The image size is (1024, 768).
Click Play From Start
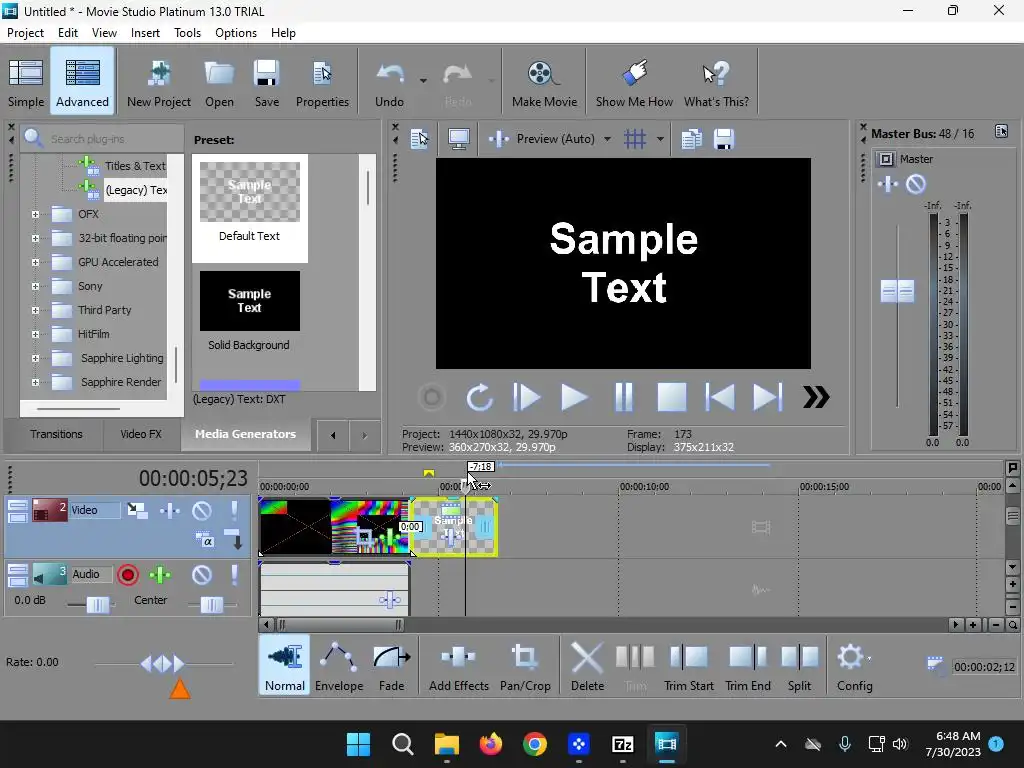point(526,397)
